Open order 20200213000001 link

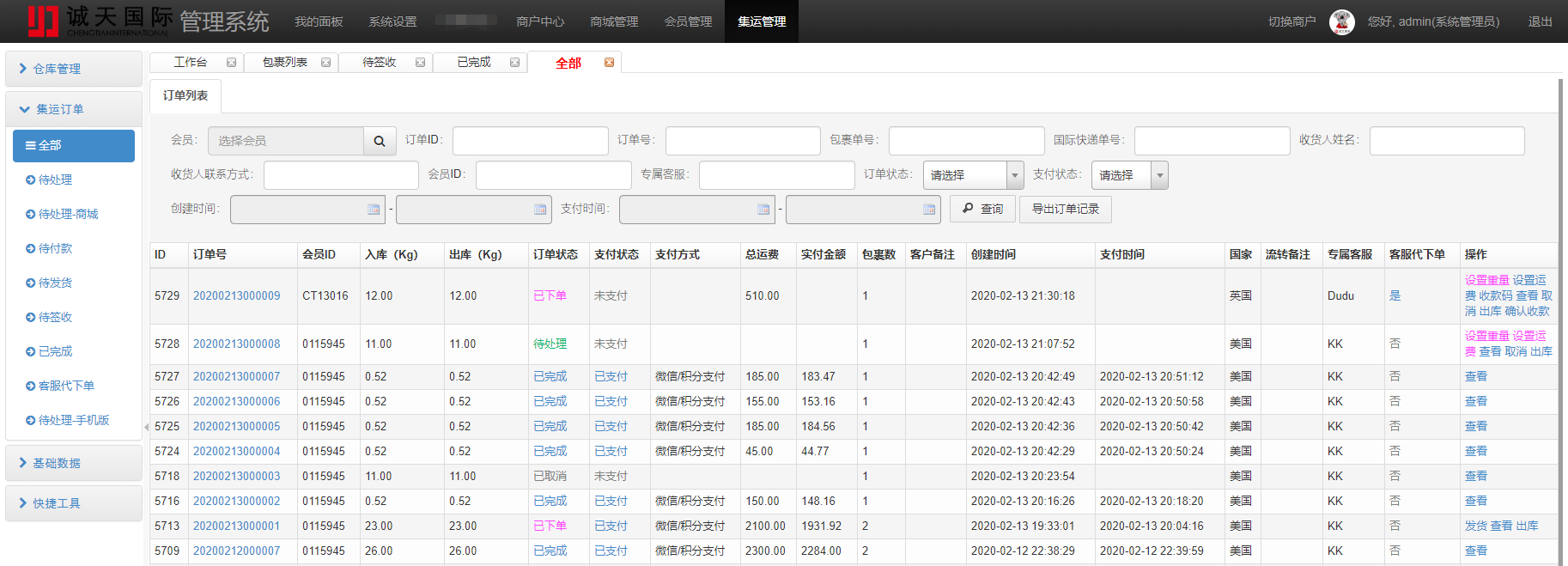click(236, 526)
